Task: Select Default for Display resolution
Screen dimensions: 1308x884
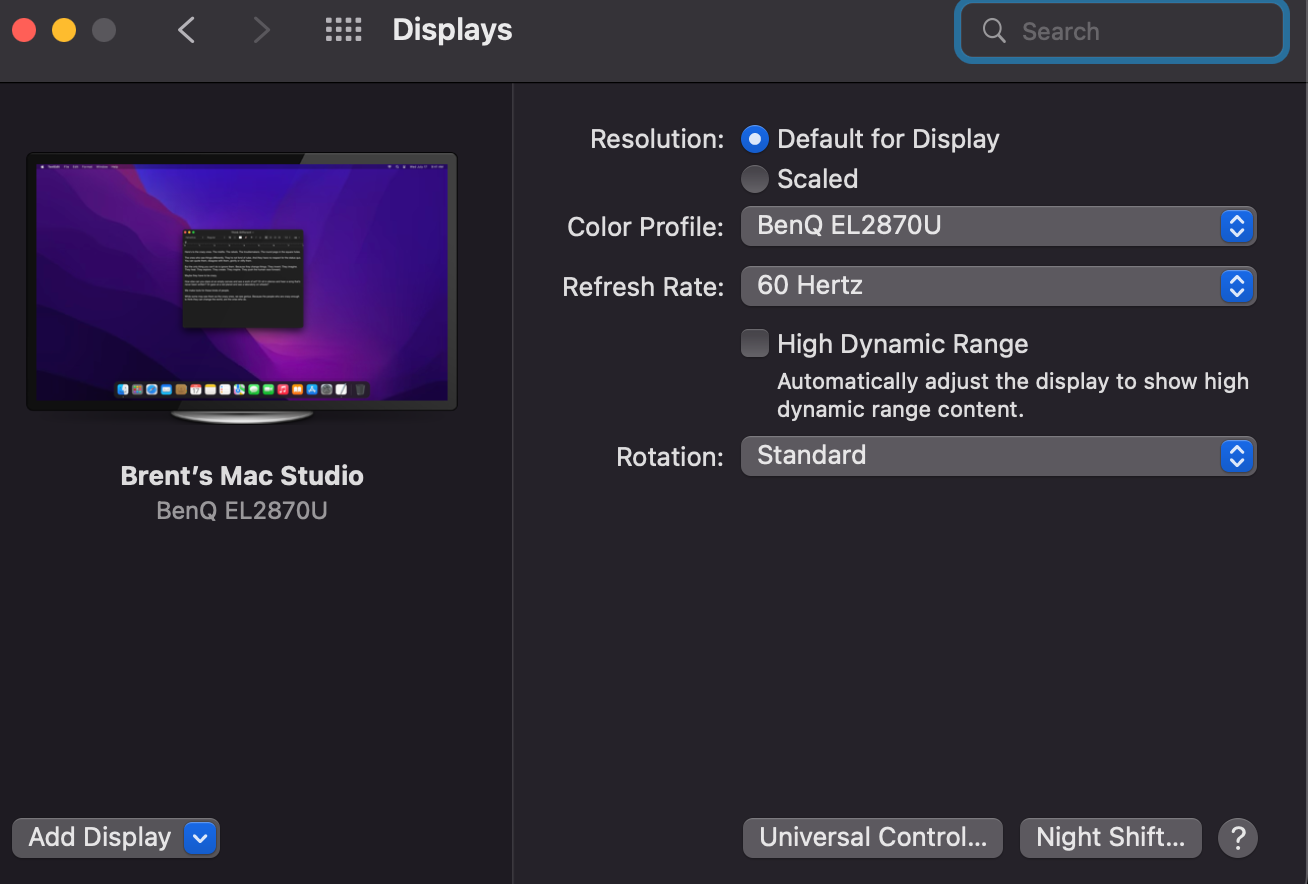Action: pos(756,139)
